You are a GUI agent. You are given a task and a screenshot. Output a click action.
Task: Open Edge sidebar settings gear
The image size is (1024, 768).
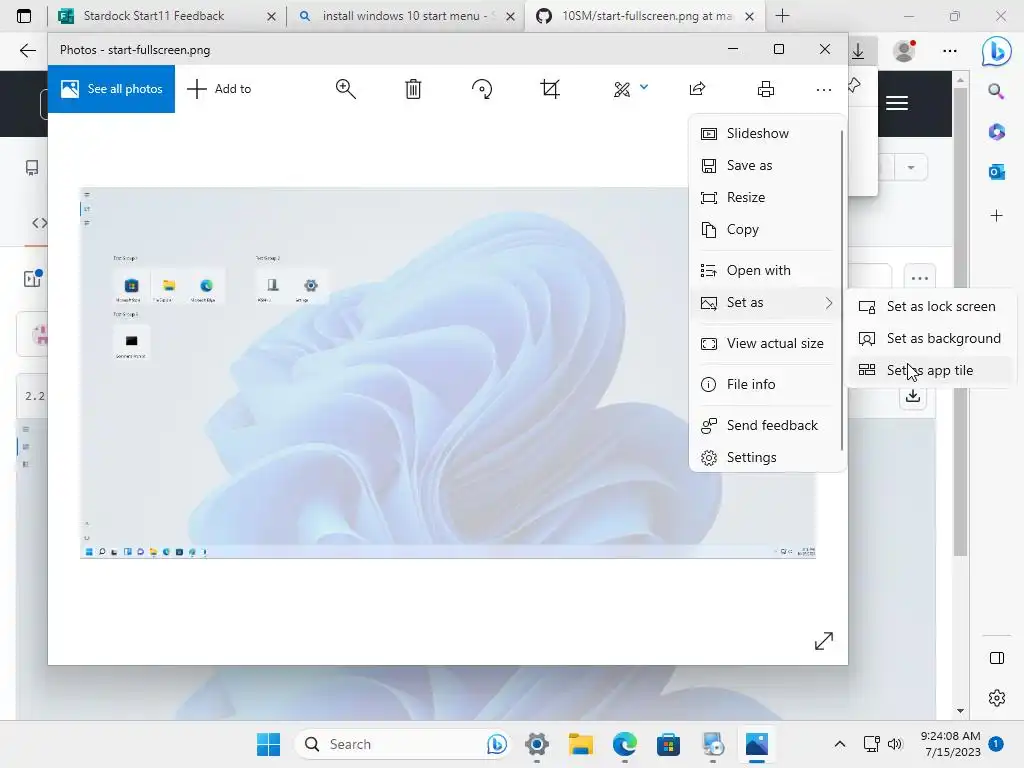[997, 698]
